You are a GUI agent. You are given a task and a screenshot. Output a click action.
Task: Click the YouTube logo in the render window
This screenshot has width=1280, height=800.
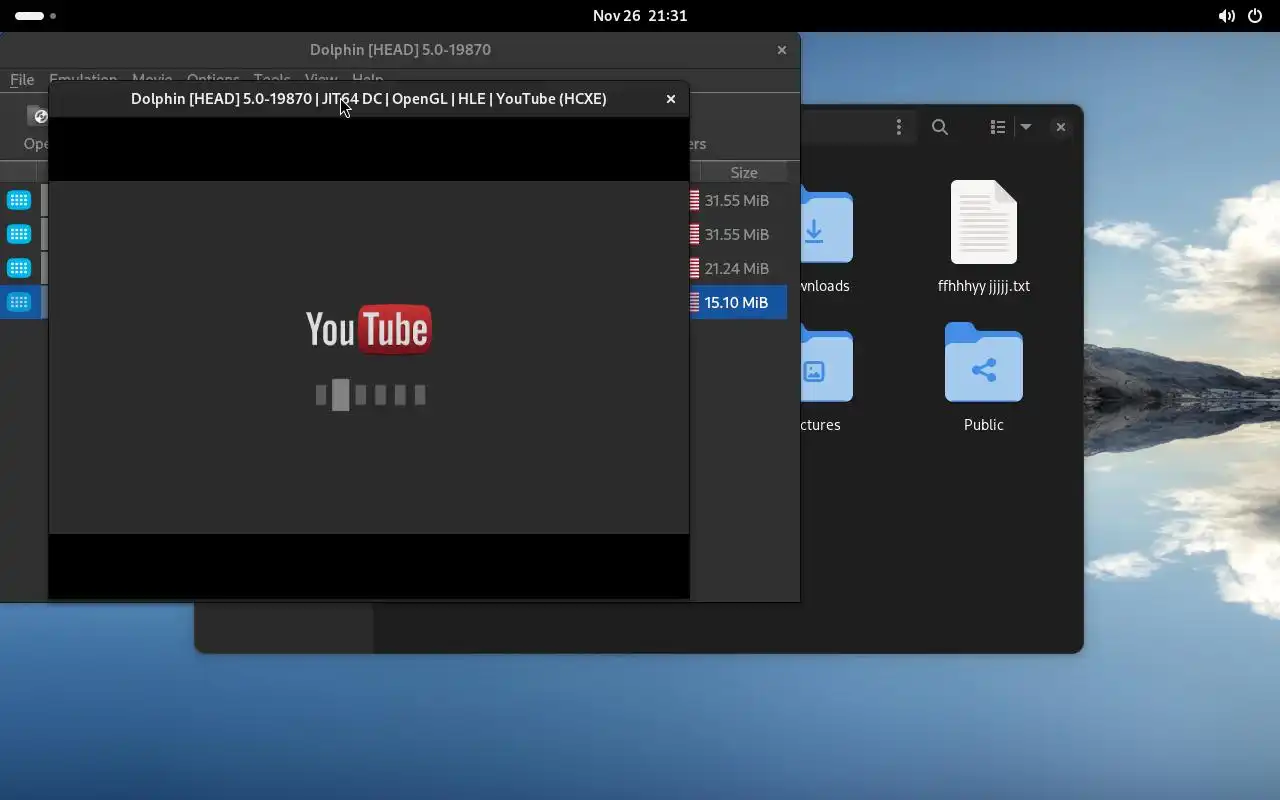tap(369, 329)
